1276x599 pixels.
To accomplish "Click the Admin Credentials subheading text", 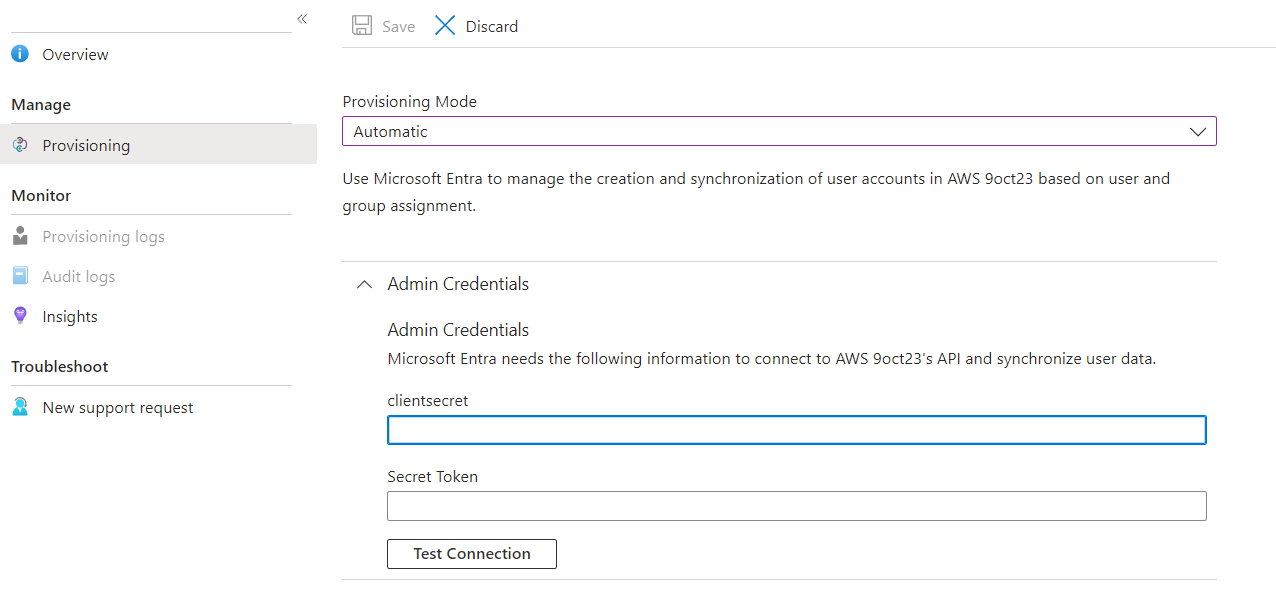I will (x=458, y=330).
